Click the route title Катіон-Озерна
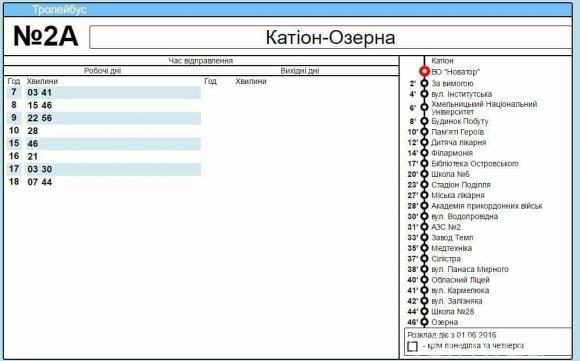Screen dimensions: 580x361 click(x=330, y=37)
